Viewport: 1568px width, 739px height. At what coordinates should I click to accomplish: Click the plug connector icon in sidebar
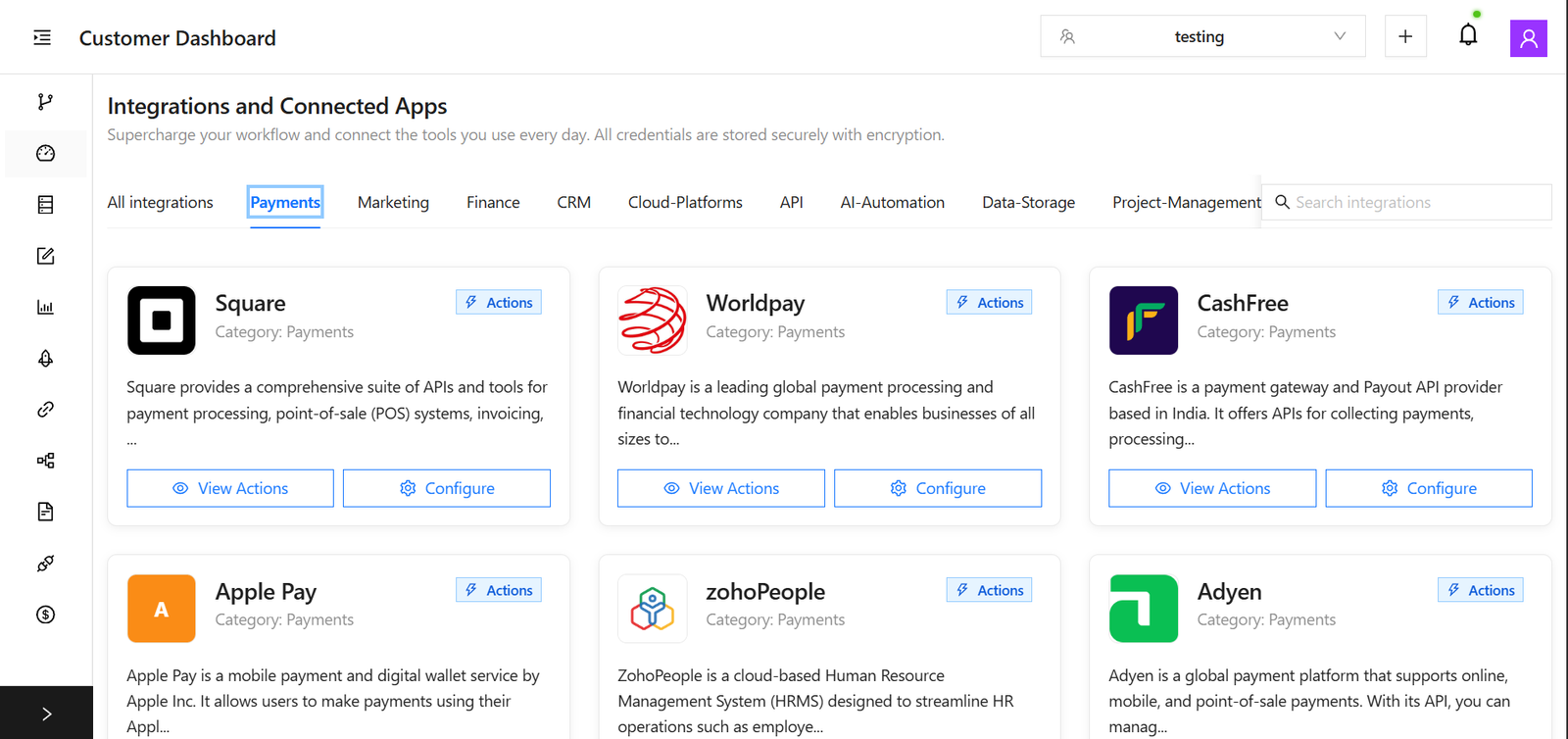pos(45,564)
